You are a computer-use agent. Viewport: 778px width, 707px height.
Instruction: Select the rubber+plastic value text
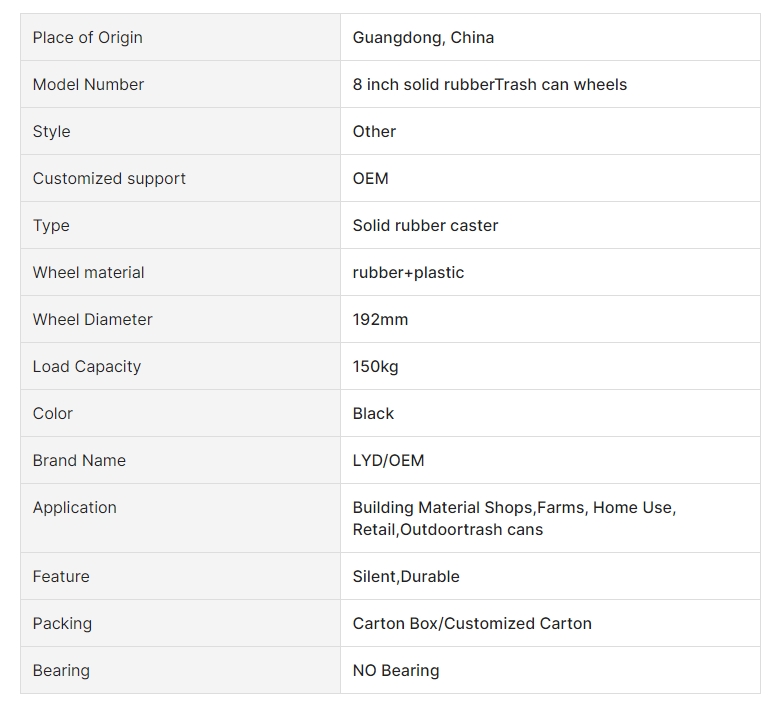click(408, 272)
